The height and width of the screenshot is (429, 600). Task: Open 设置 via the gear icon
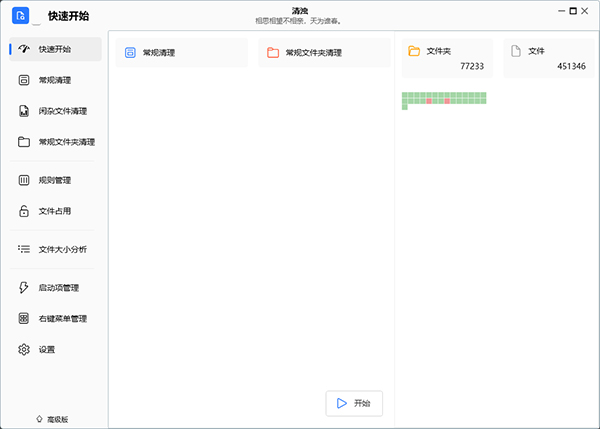pos(24,350)
